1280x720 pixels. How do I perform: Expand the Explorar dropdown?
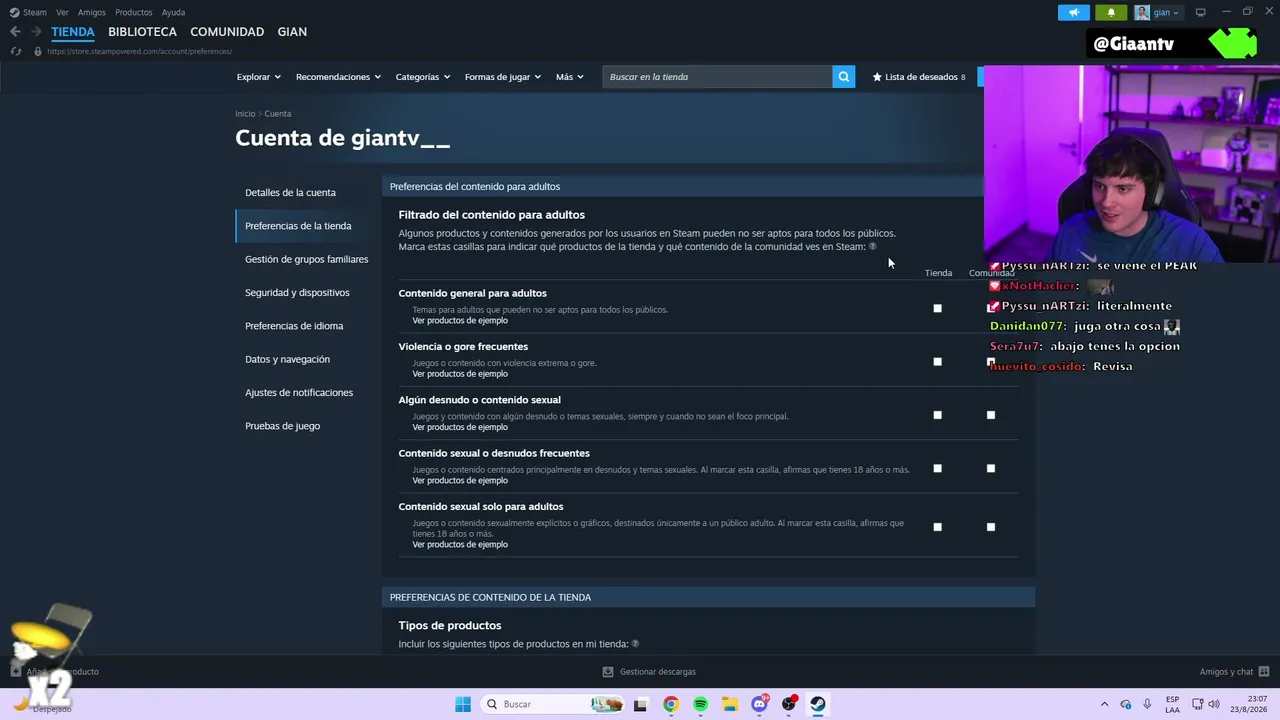coord(259,77)
